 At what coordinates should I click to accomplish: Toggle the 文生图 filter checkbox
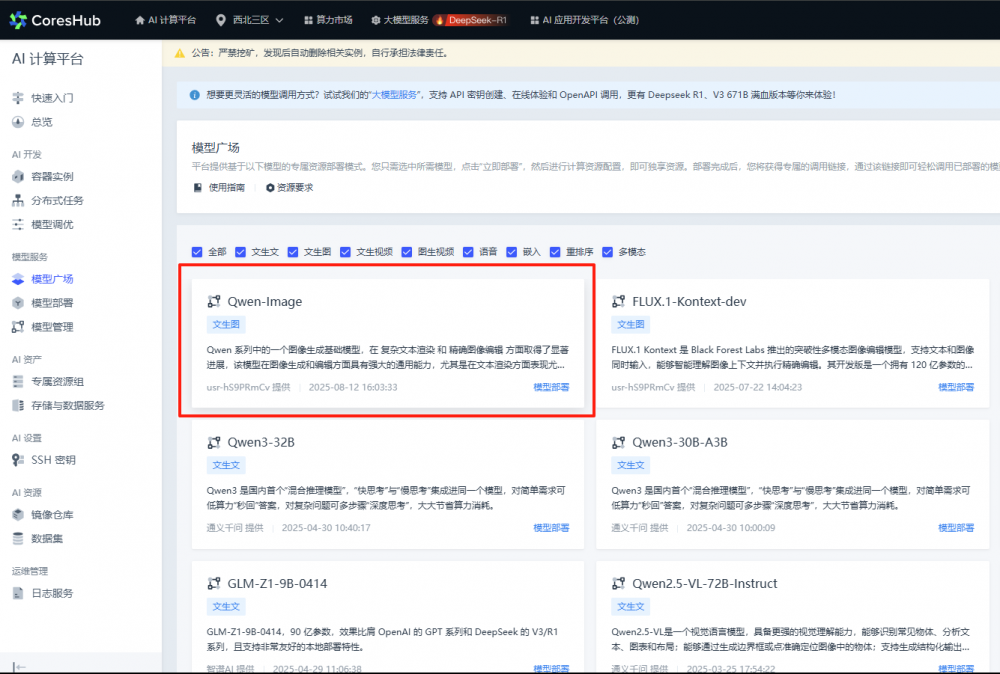293,252
